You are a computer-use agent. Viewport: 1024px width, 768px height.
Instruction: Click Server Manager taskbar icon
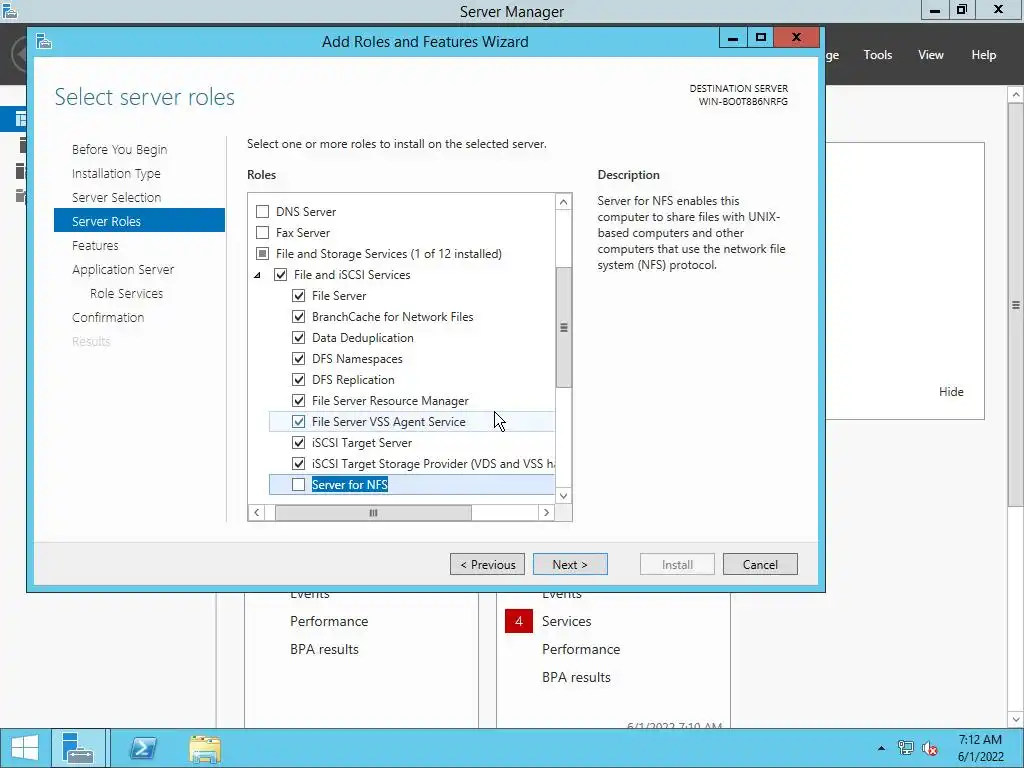tap(78, 748)
